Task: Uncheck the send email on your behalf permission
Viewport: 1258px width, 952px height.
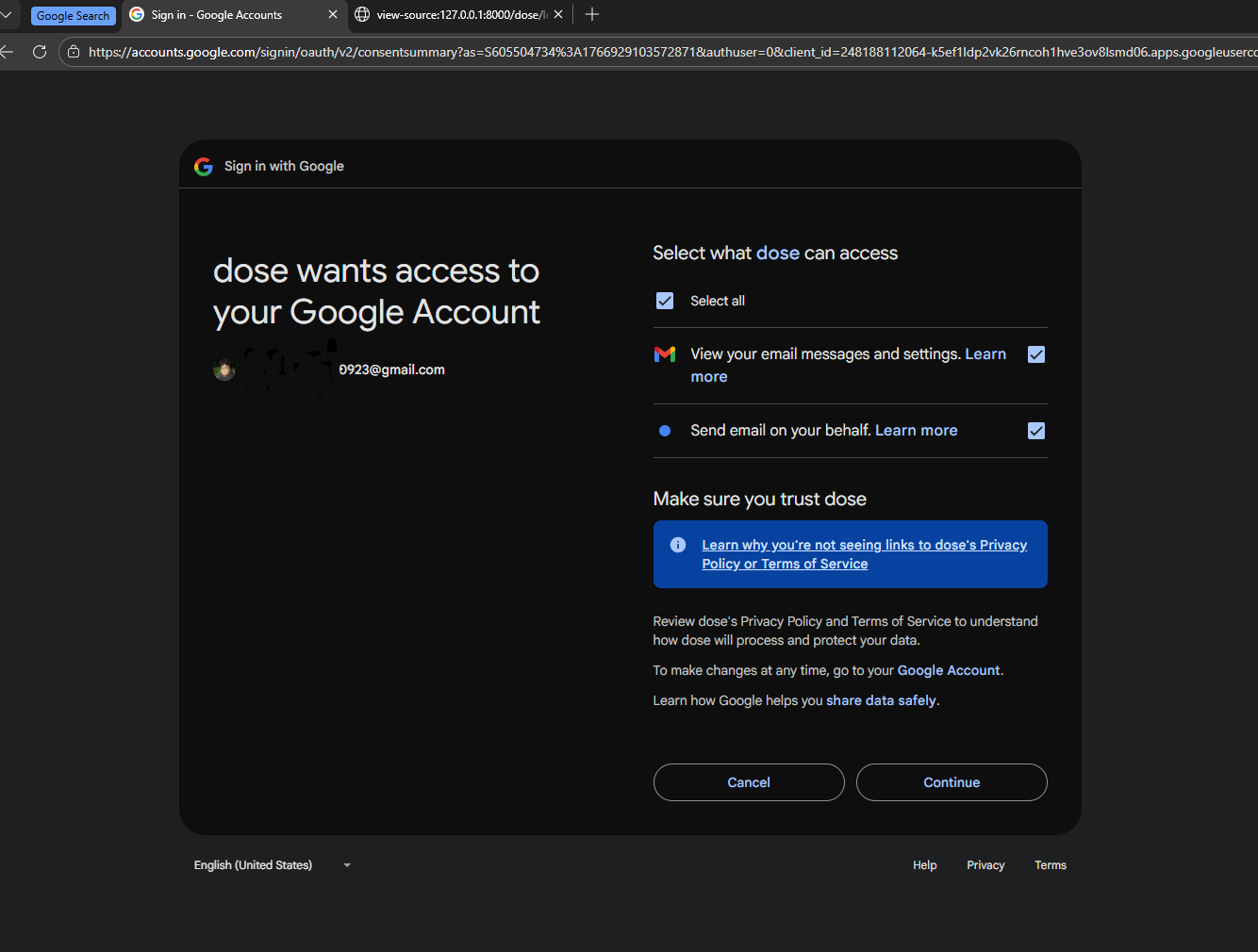Action: point(1035,430)
